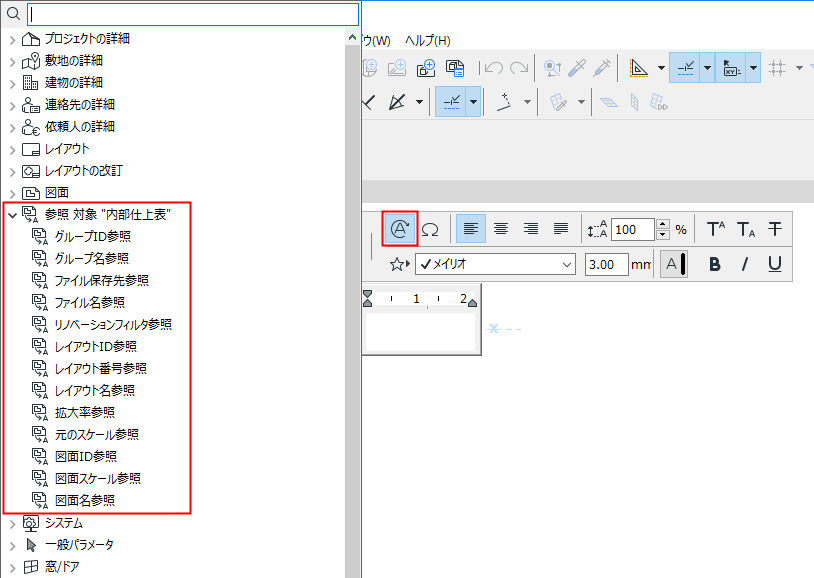Align text right

[x=531, y=228]
